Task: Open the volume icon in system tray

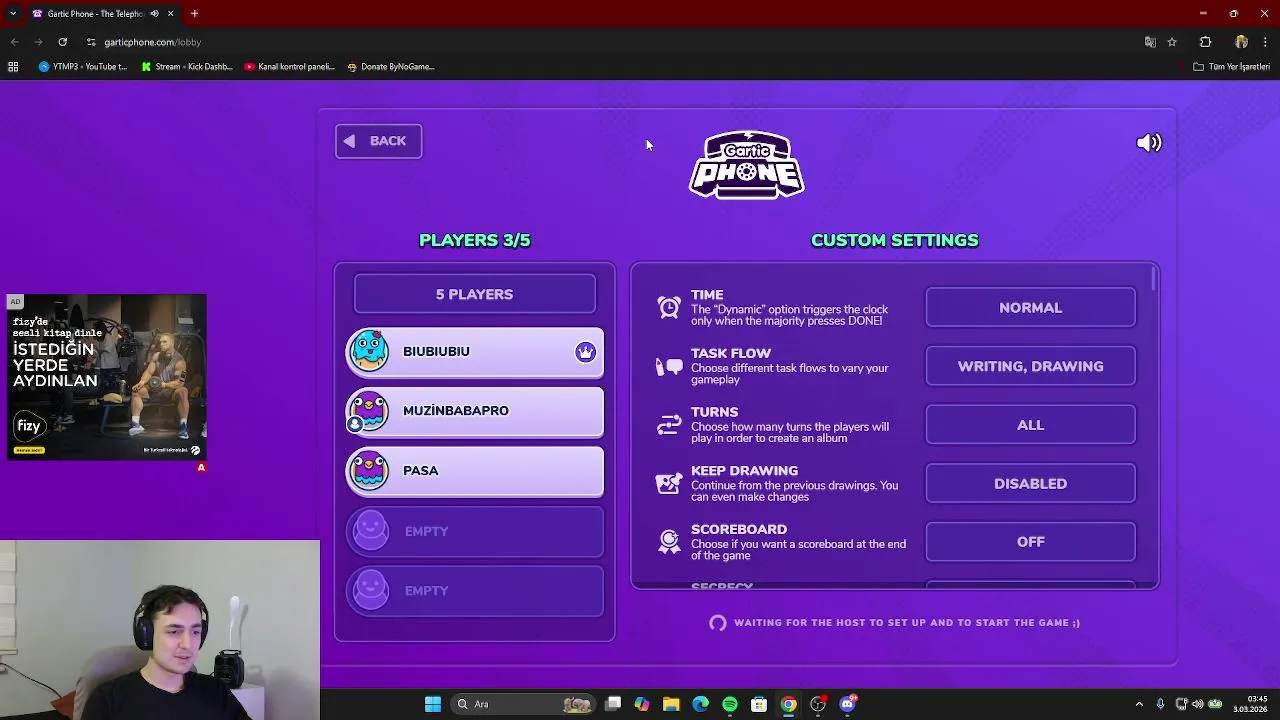Action: click(x=1198, y=704)
